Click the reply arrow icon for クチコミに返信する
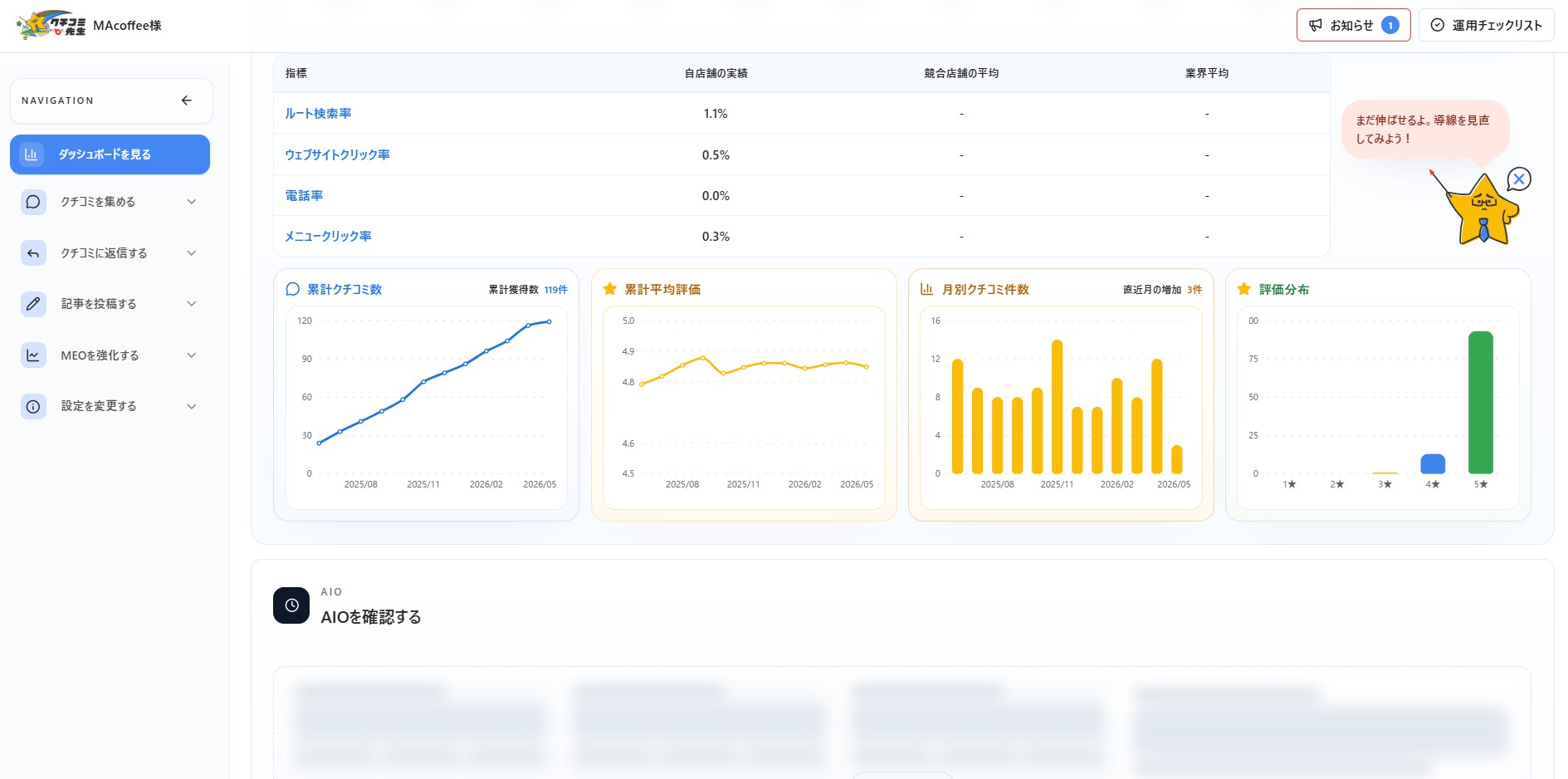Image resolution: width=1568 pixels, height=779 pixels. click(33, 253)
